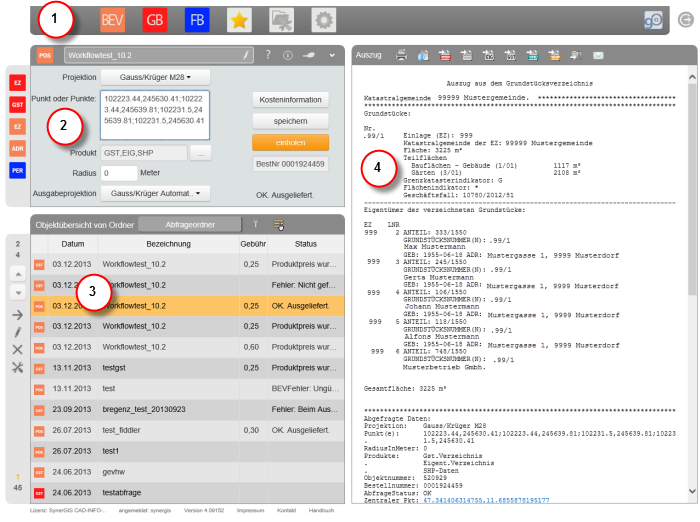
Task: Click BestNr 0001924459 field
Action: click(x=290, y=164)
